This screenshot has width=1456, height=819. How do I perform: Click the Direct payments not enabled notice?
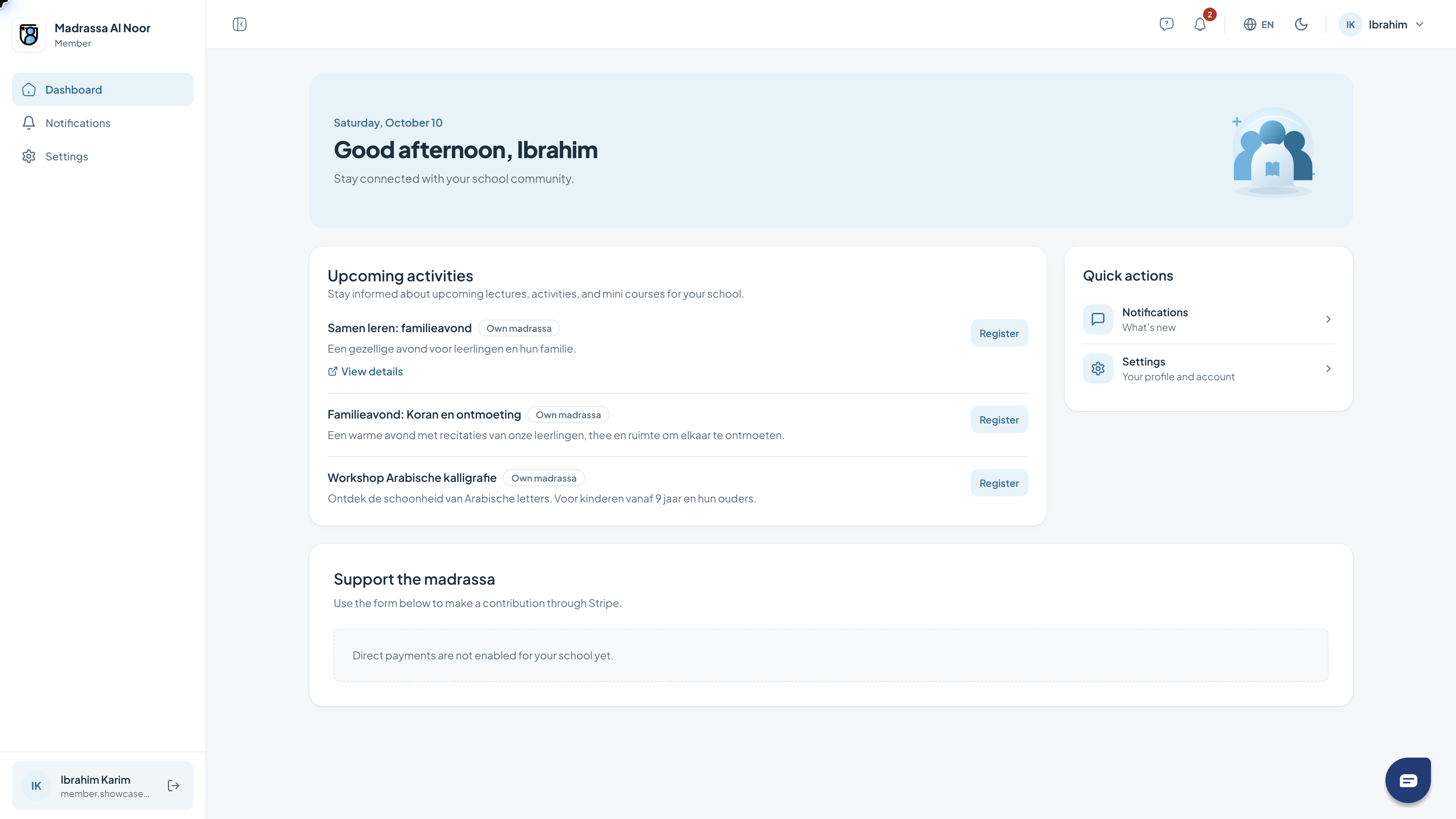point(831,655)
